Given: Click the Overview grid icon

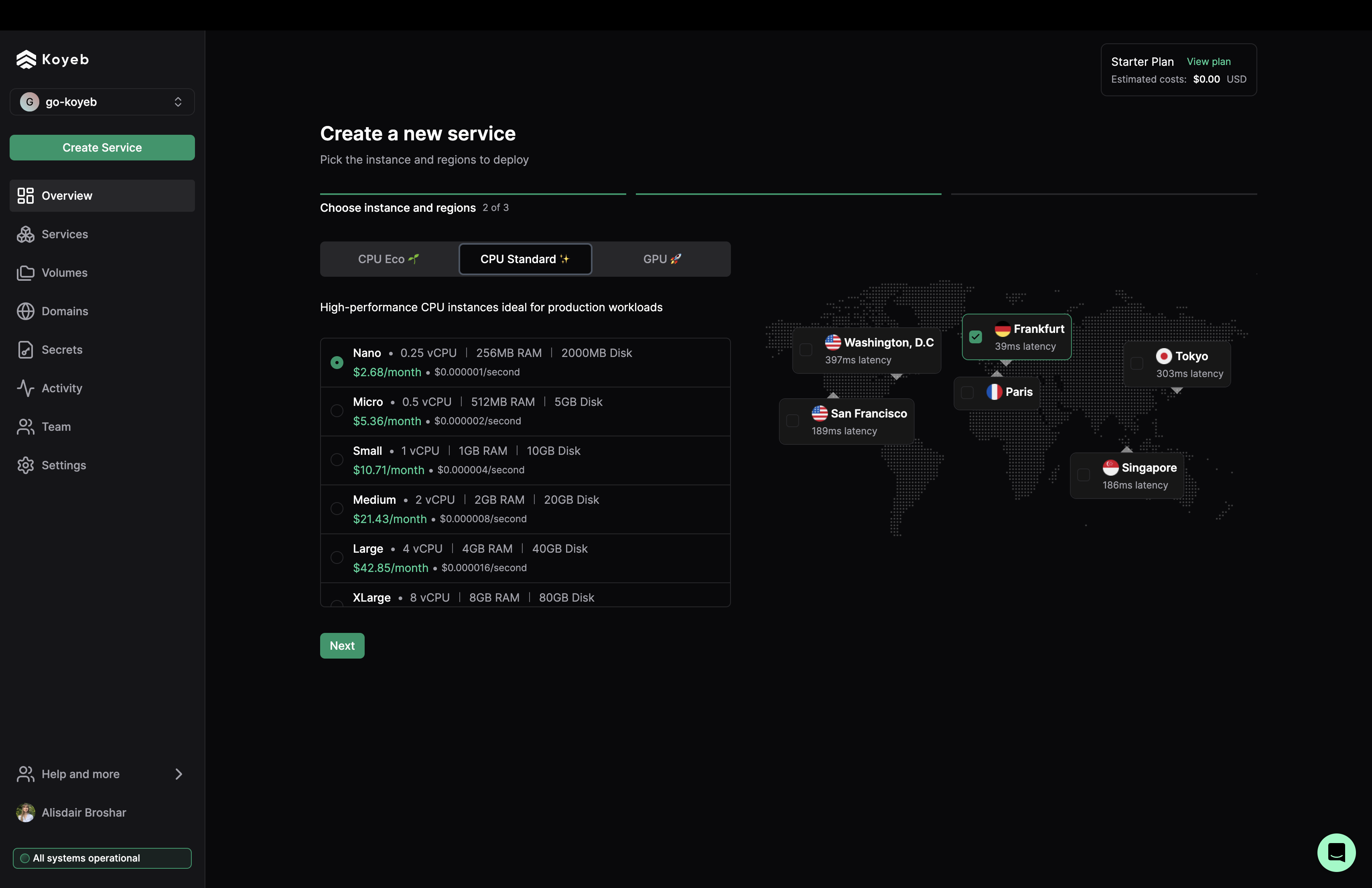Looking at the screenshot, I should (25, 196).
